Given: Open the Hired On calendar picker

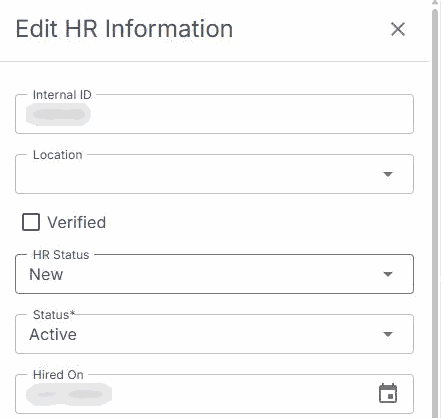Looking at the screenshot, I should tap(388, 393).
